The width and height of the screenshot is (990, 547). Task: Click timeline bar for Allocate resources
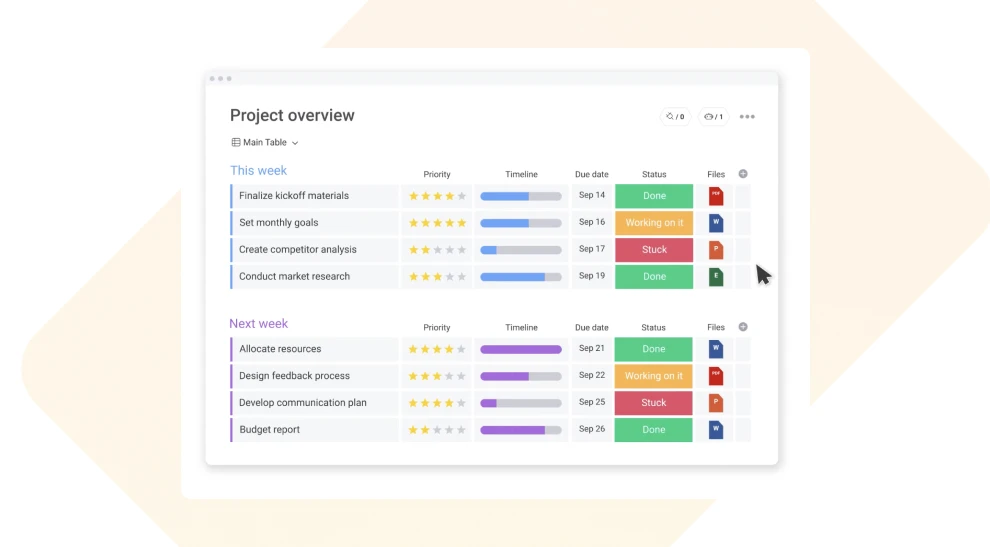521,349
